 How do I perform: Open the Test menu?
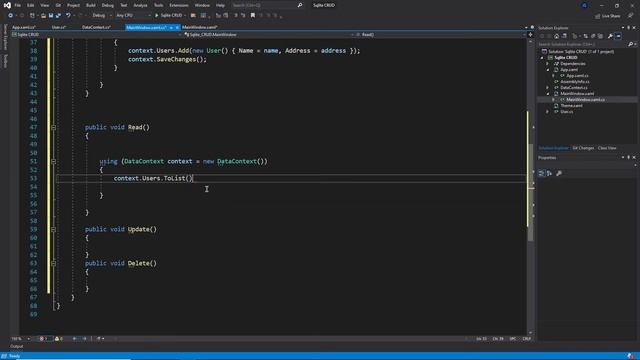[124, 5]
